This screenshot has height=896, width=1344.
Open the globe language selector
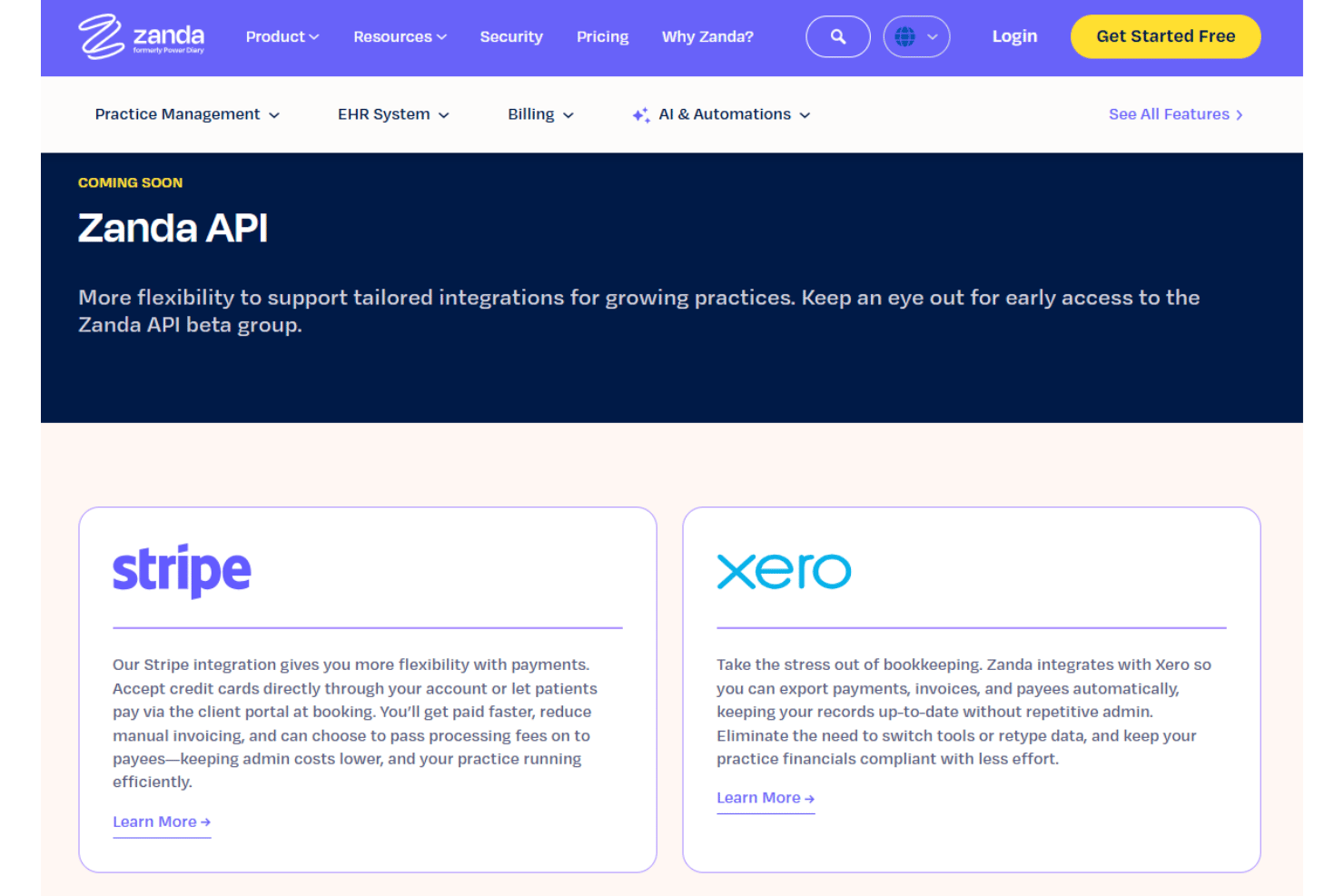click(x=916, y=37)
